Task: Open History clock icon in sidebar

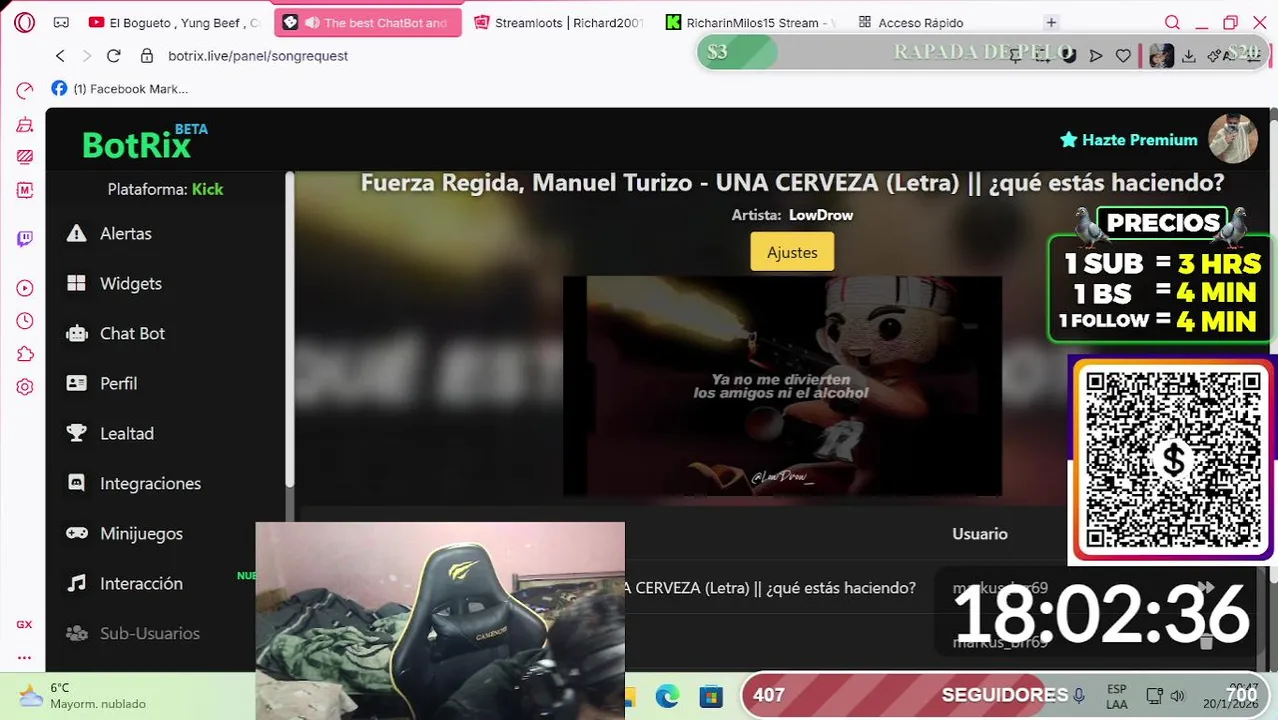Action: click(x=25, y=321)
